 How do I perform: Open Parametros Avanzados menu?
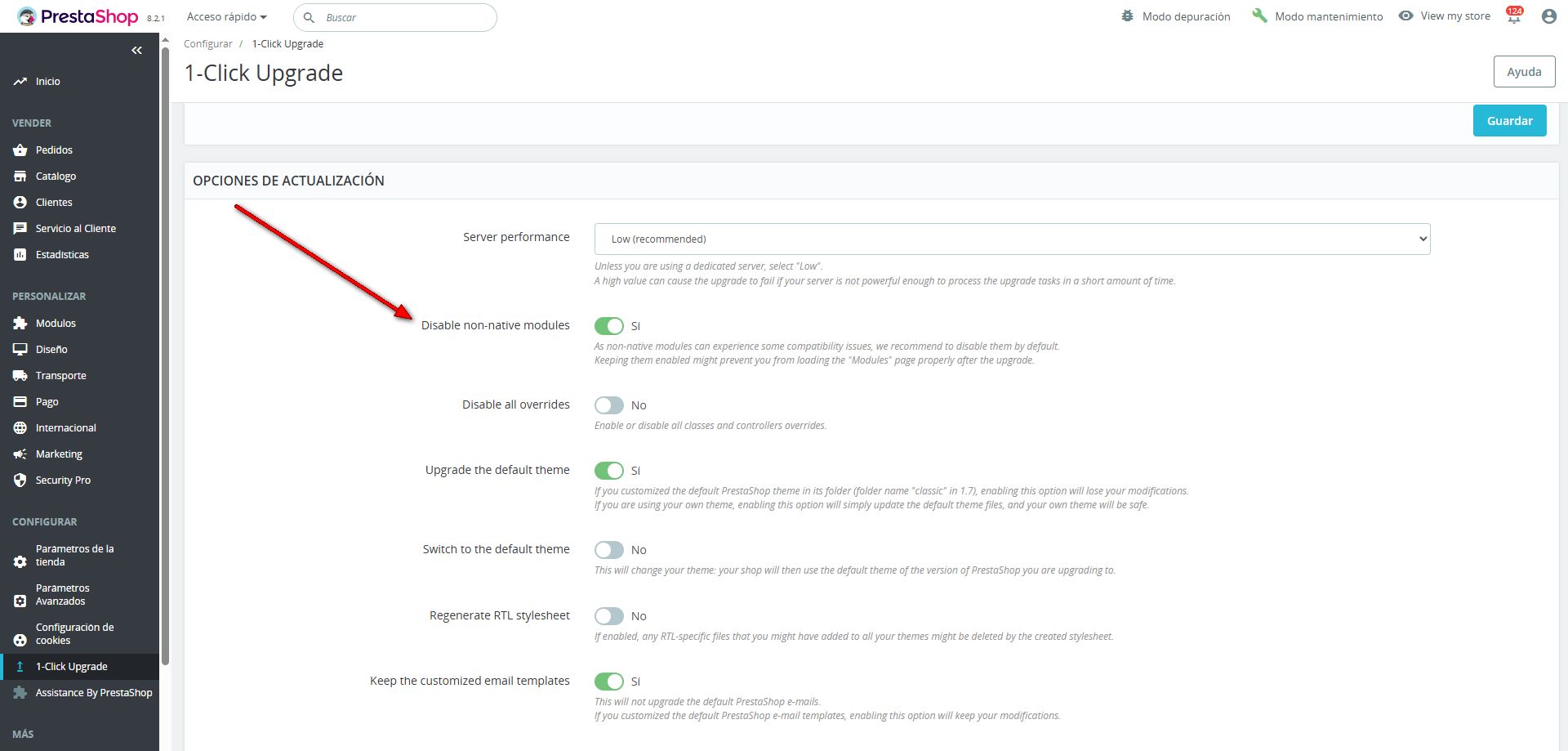(x=63, y=595)
